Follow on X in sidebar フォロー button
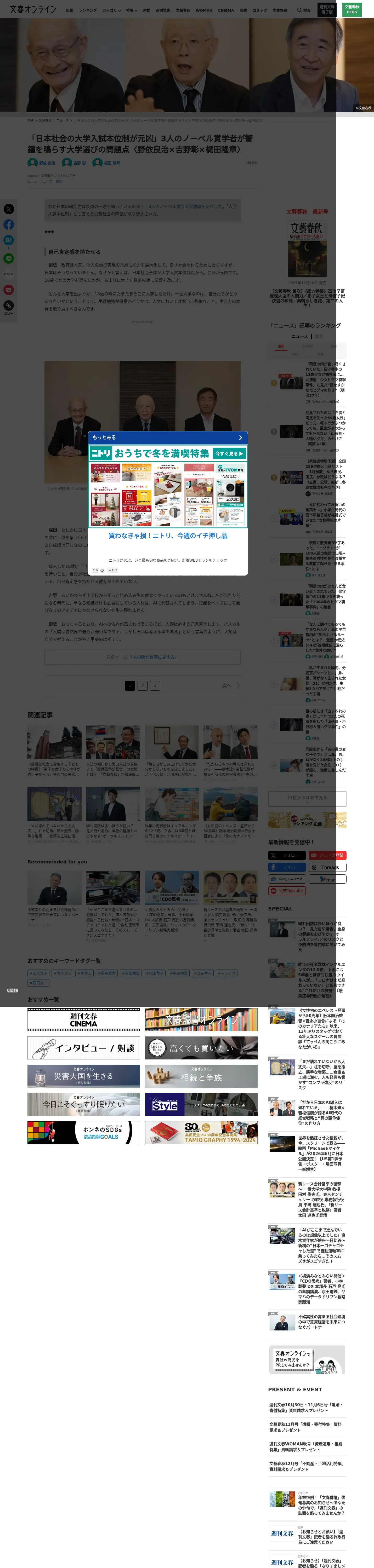 click(x=286, y=855)
